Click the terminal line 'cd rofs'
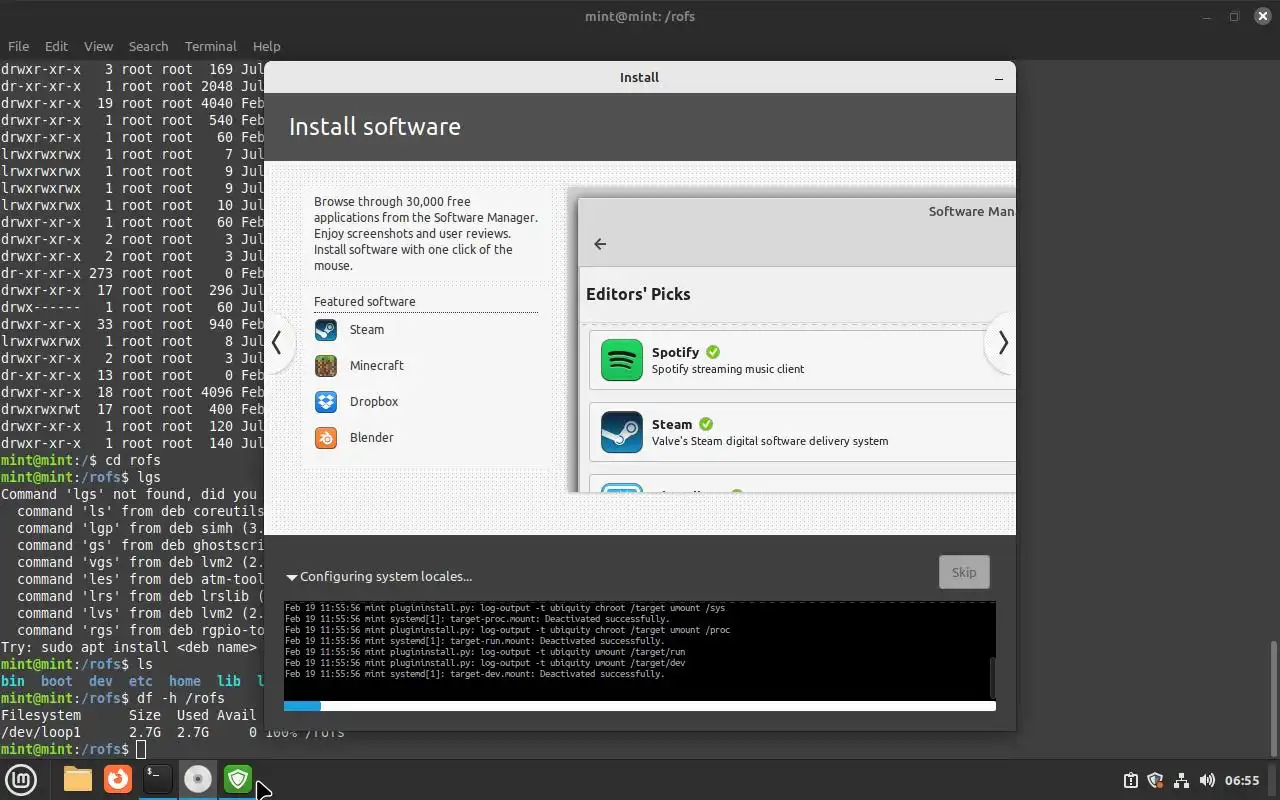1280x800 pixels. click(x=80, y=460)
